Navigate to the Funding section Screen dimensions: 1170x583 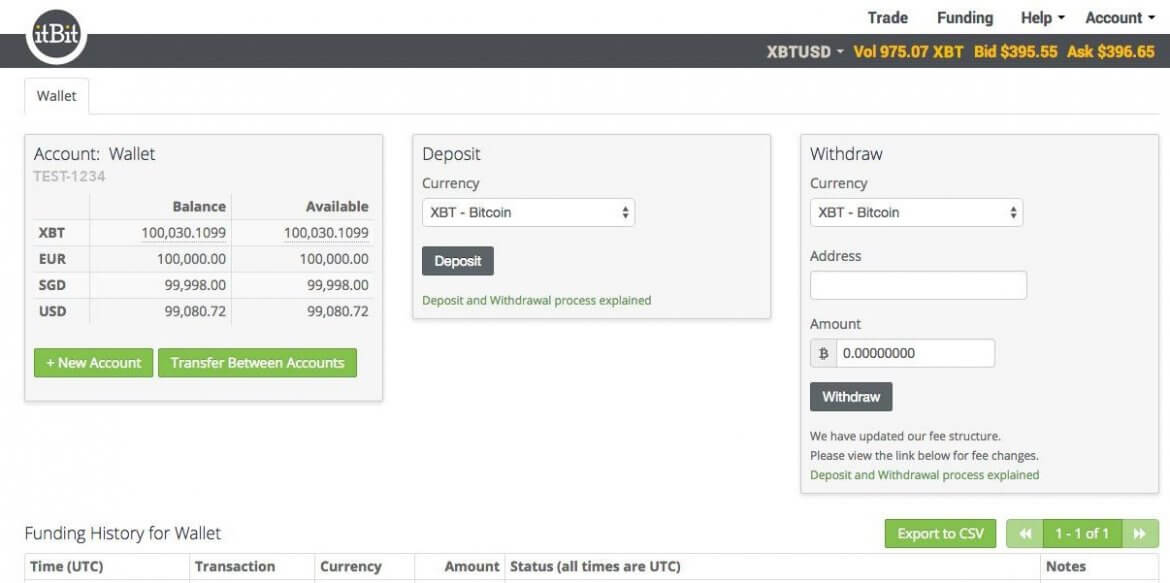(964, 17)
